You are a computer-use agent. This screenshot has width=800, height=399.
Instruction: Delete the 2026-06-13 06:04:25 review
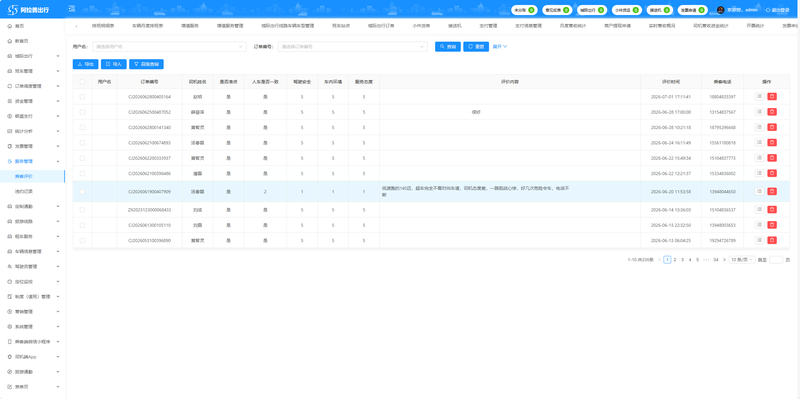(772, 240)
